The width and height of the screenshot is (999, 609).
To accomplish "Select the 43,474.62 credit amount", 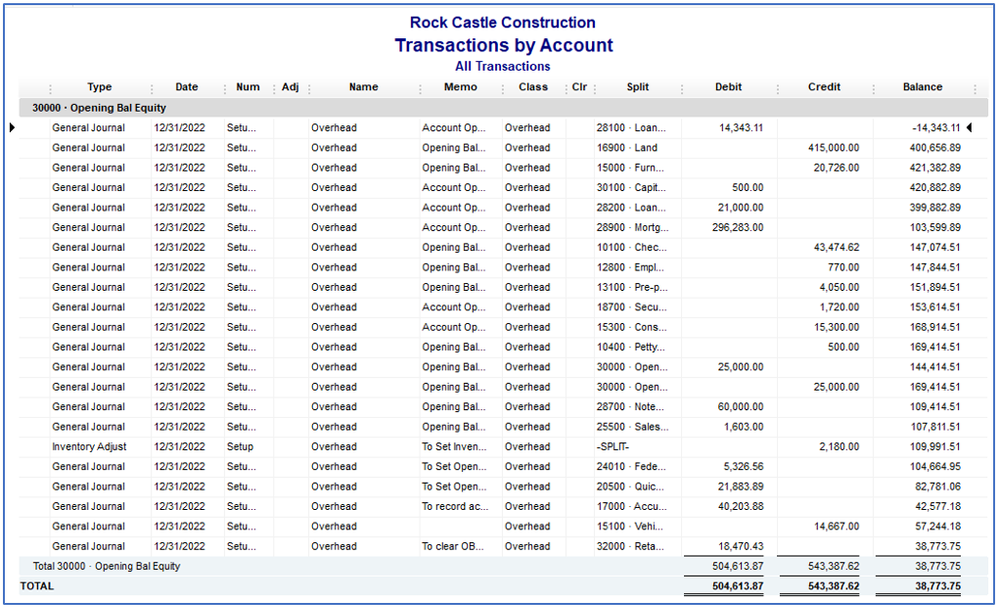I will tap(836, 248).
